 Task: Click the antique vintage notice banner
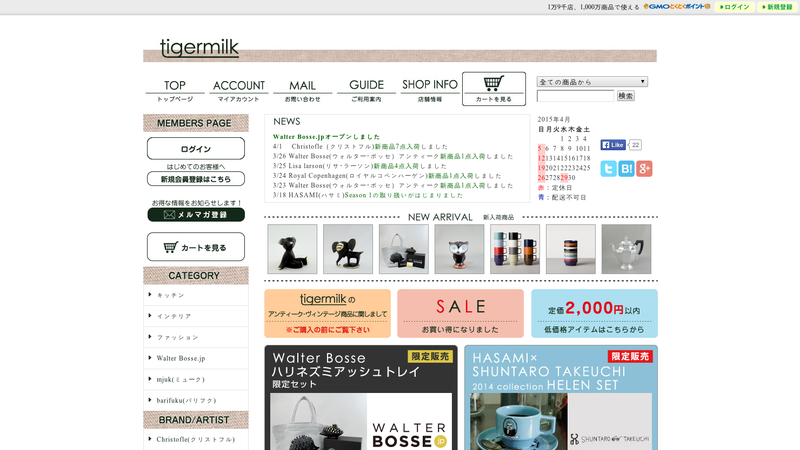[328, 313]
